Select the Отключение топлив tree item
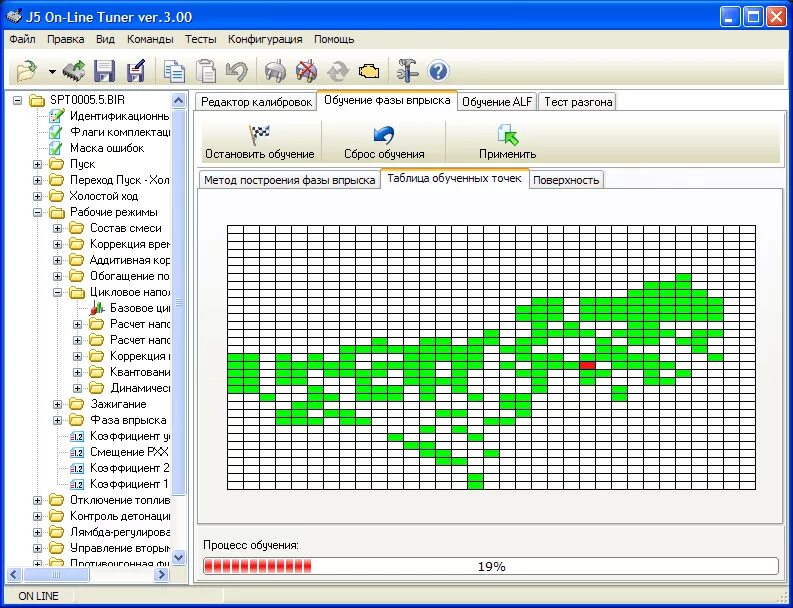This screenshot has width=793, height=608. click(120, 500)
